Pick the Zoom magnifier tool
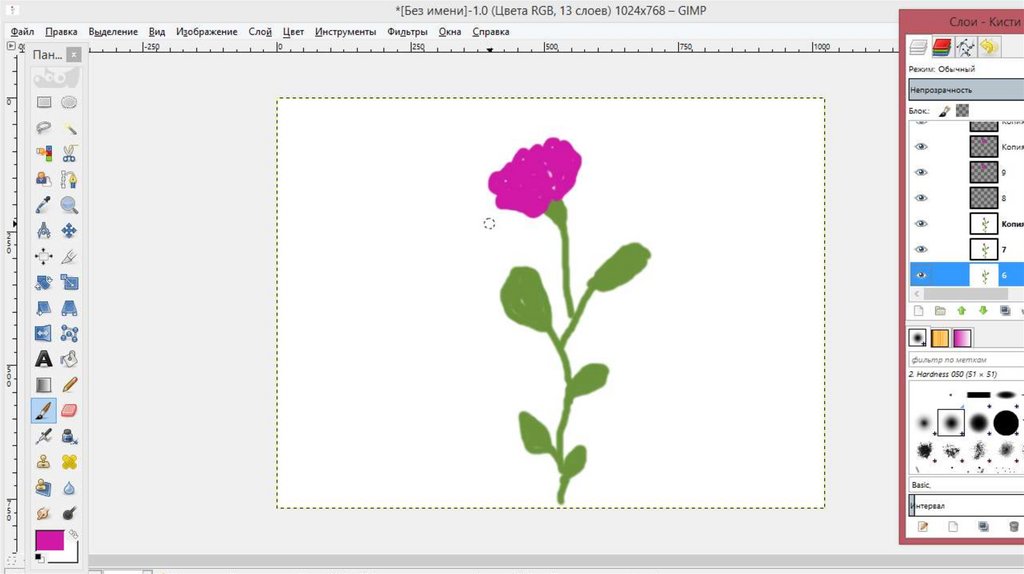 (x=69, y=205)
